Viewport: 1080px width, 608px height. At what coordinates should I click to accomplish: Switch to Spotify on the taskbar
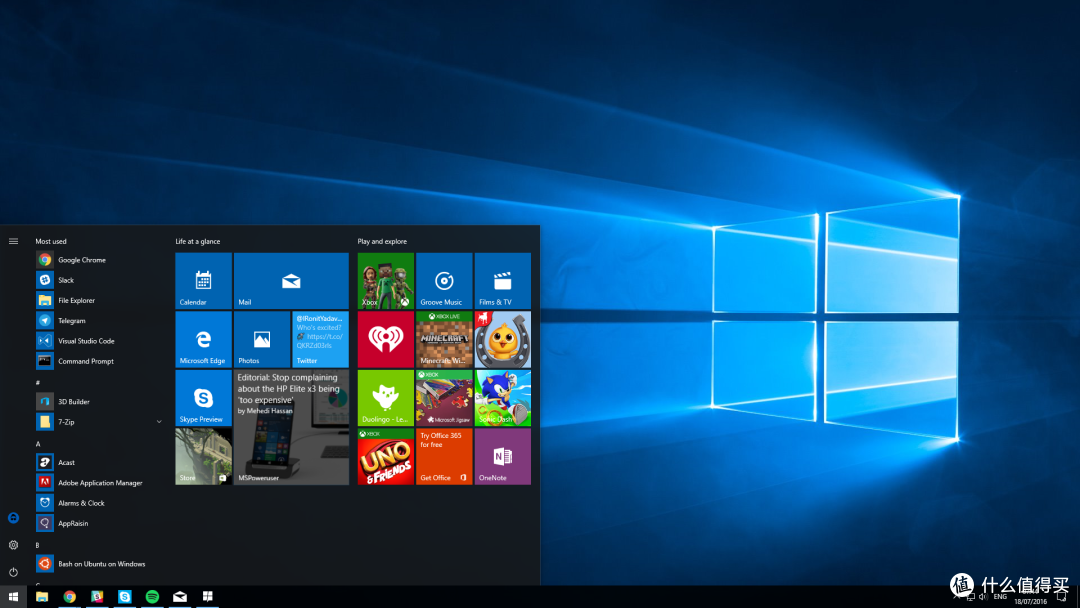152,596
